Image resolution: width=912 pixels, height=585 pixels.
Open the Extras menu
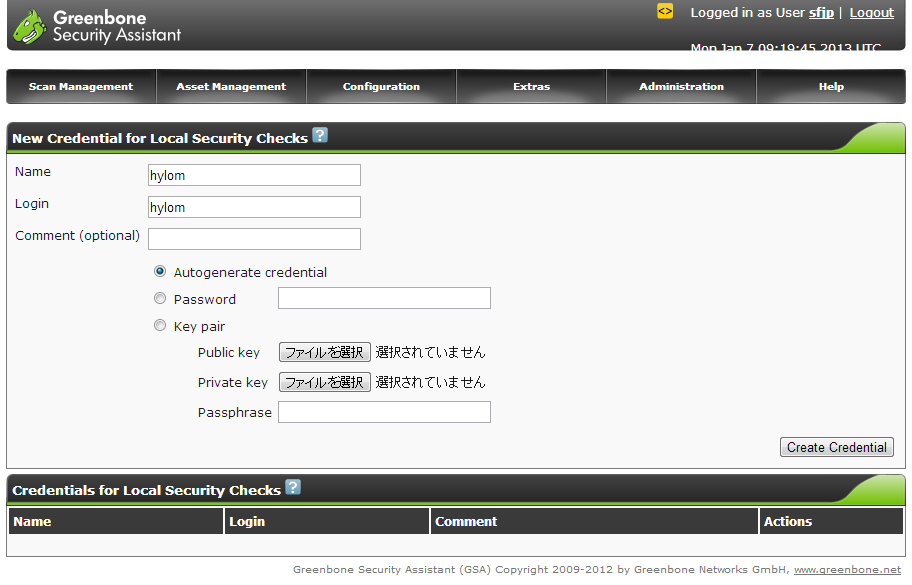(x=531, y=87)
